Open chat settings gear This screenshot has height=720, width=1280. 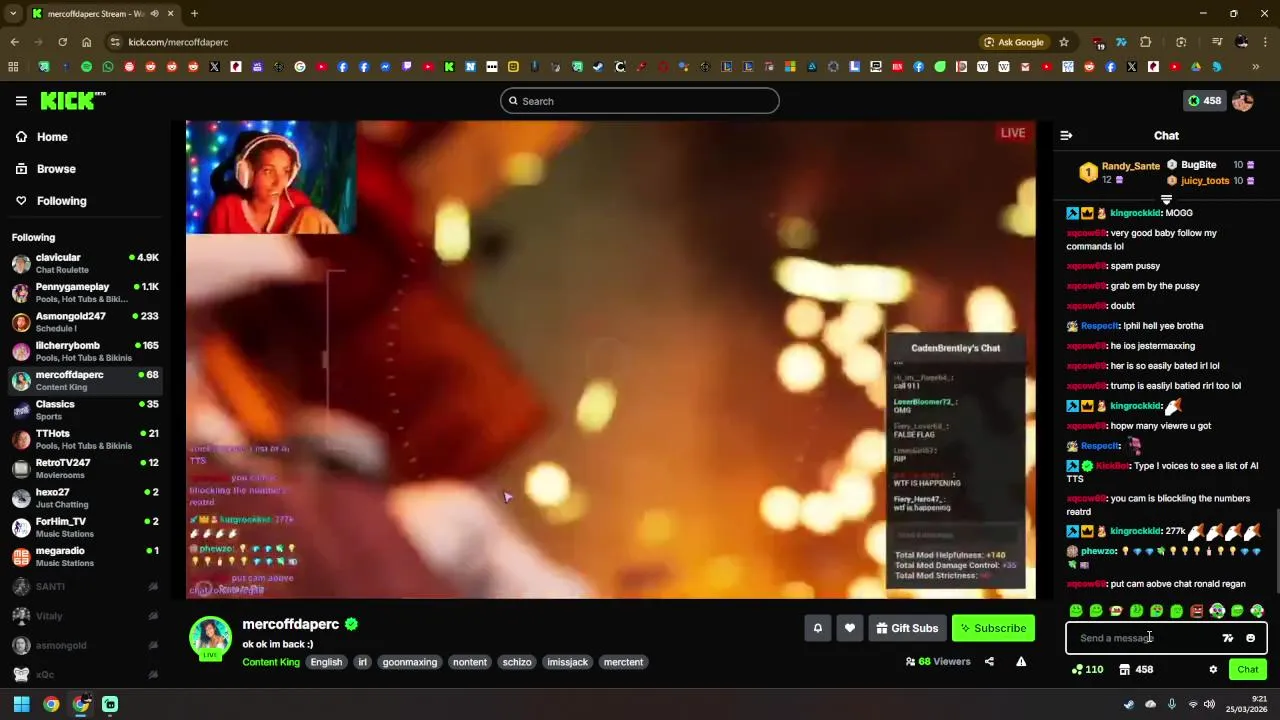pyautogui.click(x=1213, y=670)
